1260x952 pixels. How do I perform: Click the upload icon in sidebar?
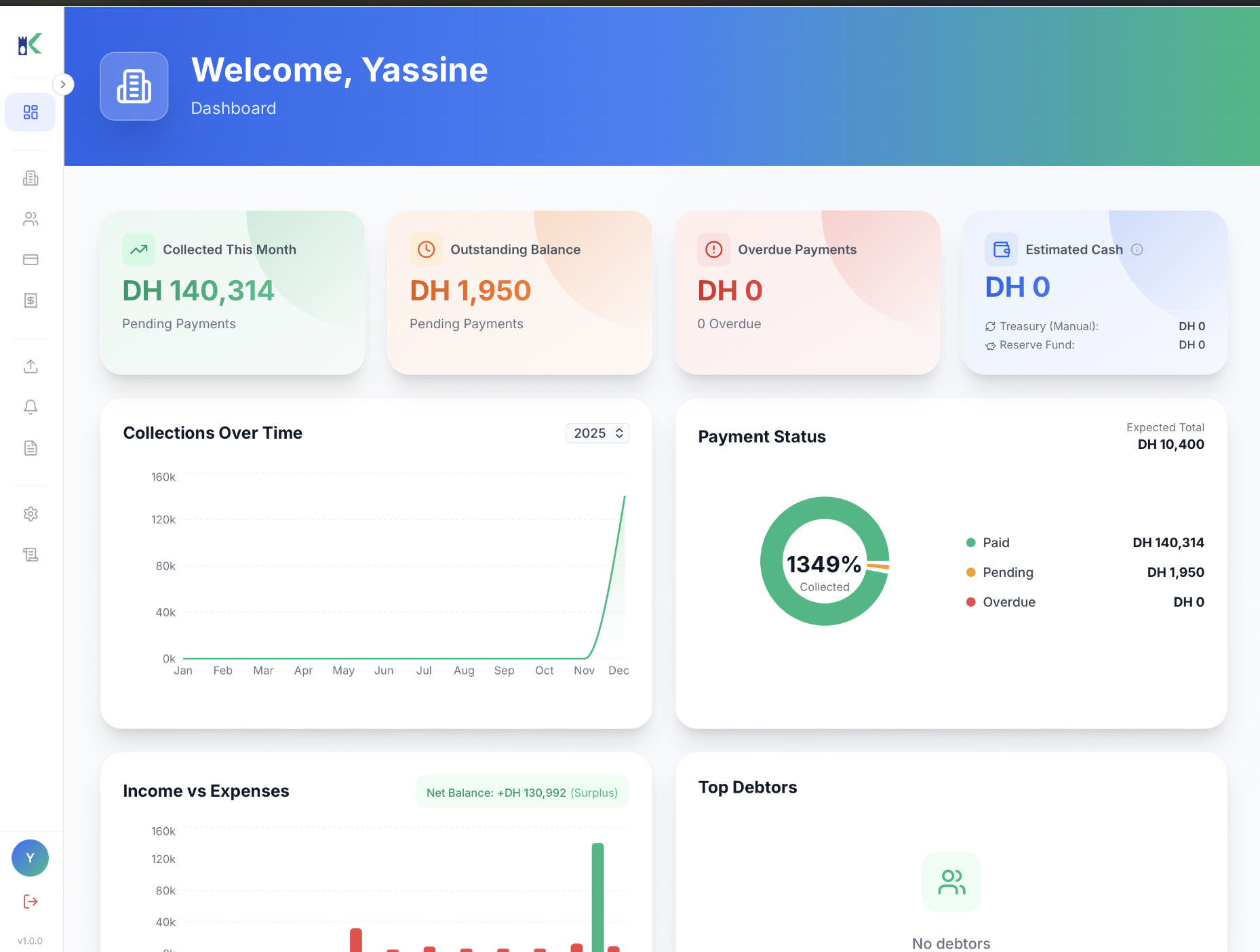(31, 367)
